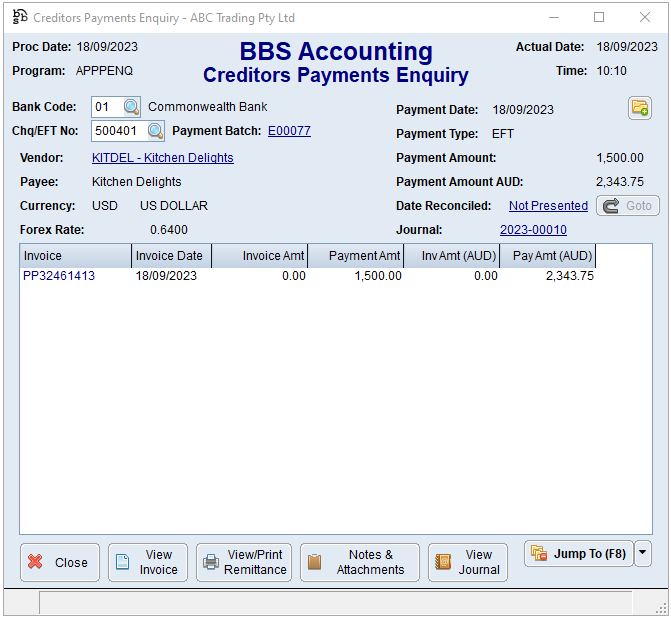Click the Payment Amt column header
Viewport: 671px width, 618px height.
point(356,256)
